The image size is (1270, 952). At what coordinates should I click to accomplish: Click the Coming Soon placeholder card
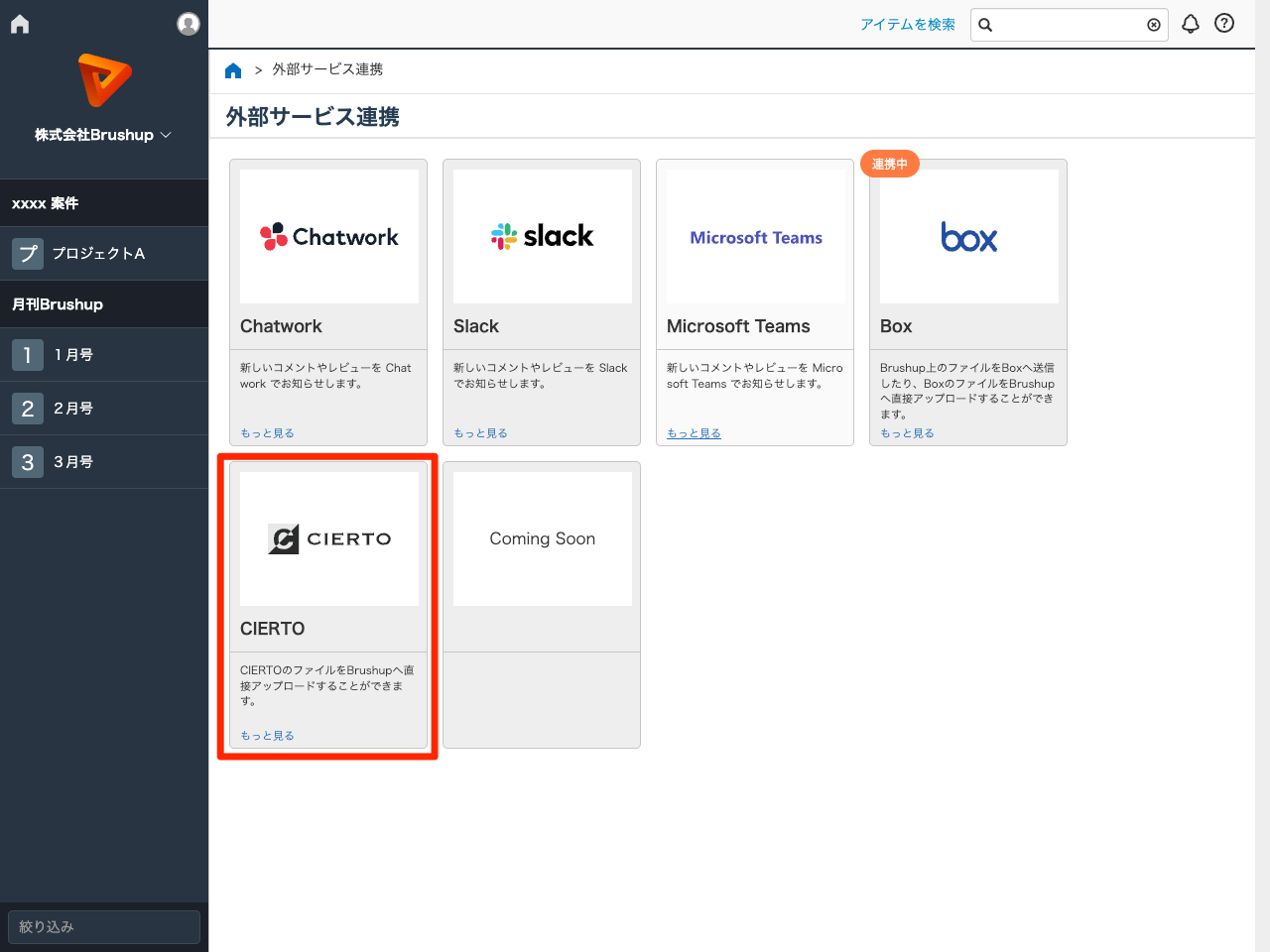coord(542,605)
